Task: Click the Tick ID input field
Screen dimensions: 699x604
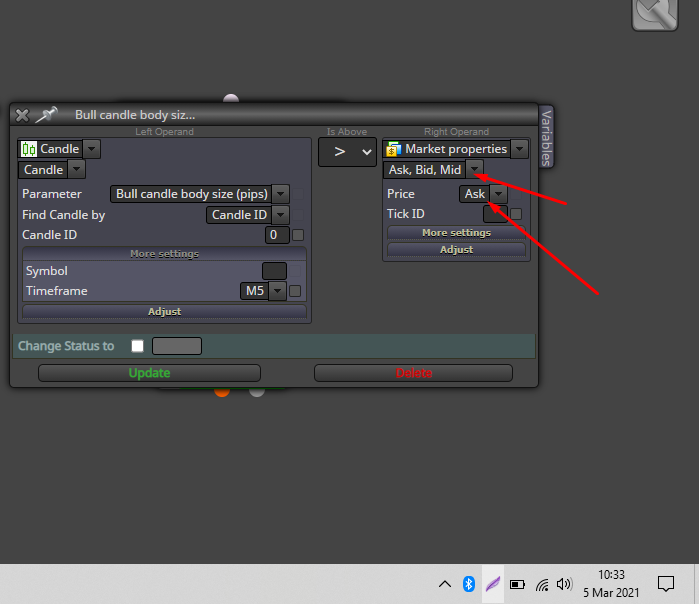Action: click(x=495, y=214)
